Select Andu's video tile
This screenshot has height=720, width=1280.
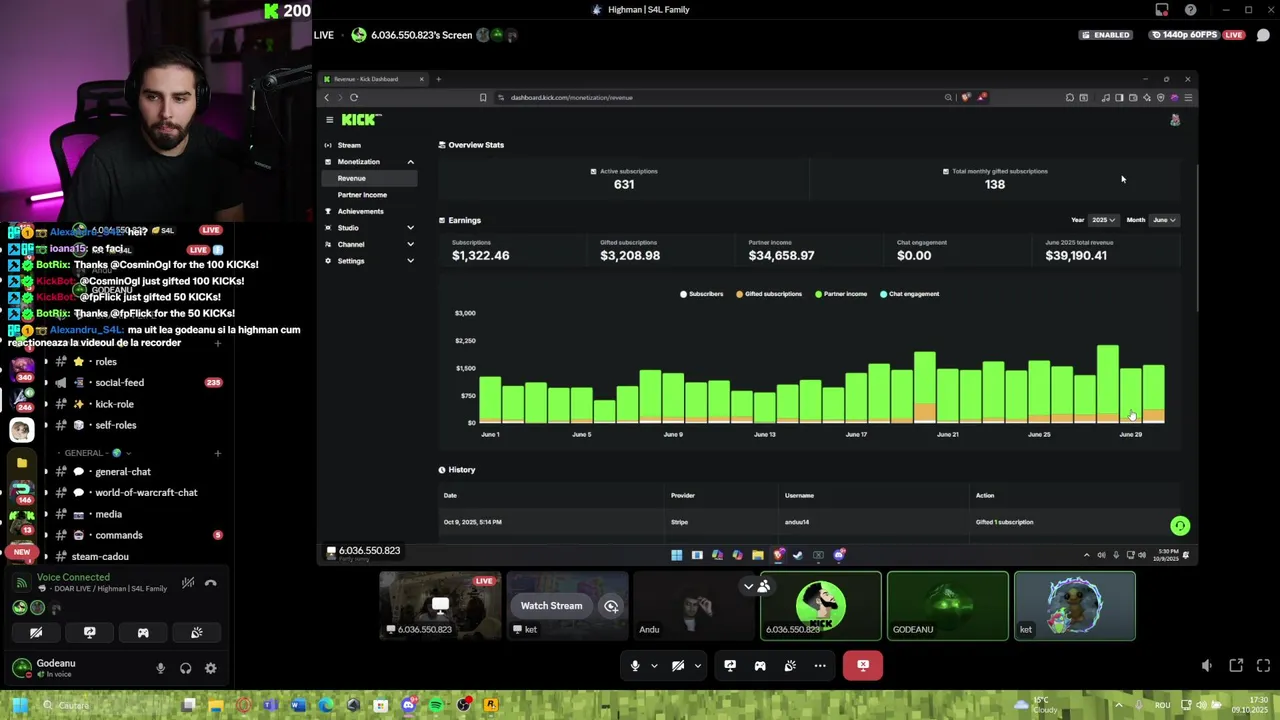click(694, 605)
